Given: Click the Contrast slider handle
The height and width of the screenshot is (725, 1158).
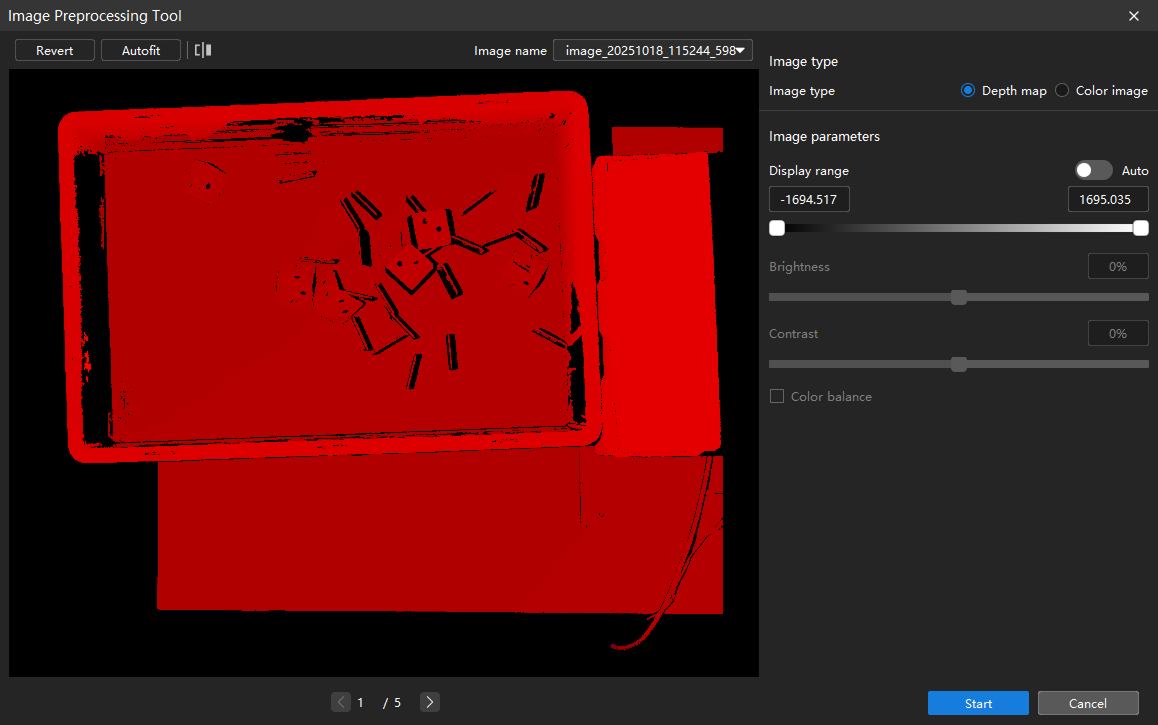Looking at the screenshot, I should [x=959, y=364].
